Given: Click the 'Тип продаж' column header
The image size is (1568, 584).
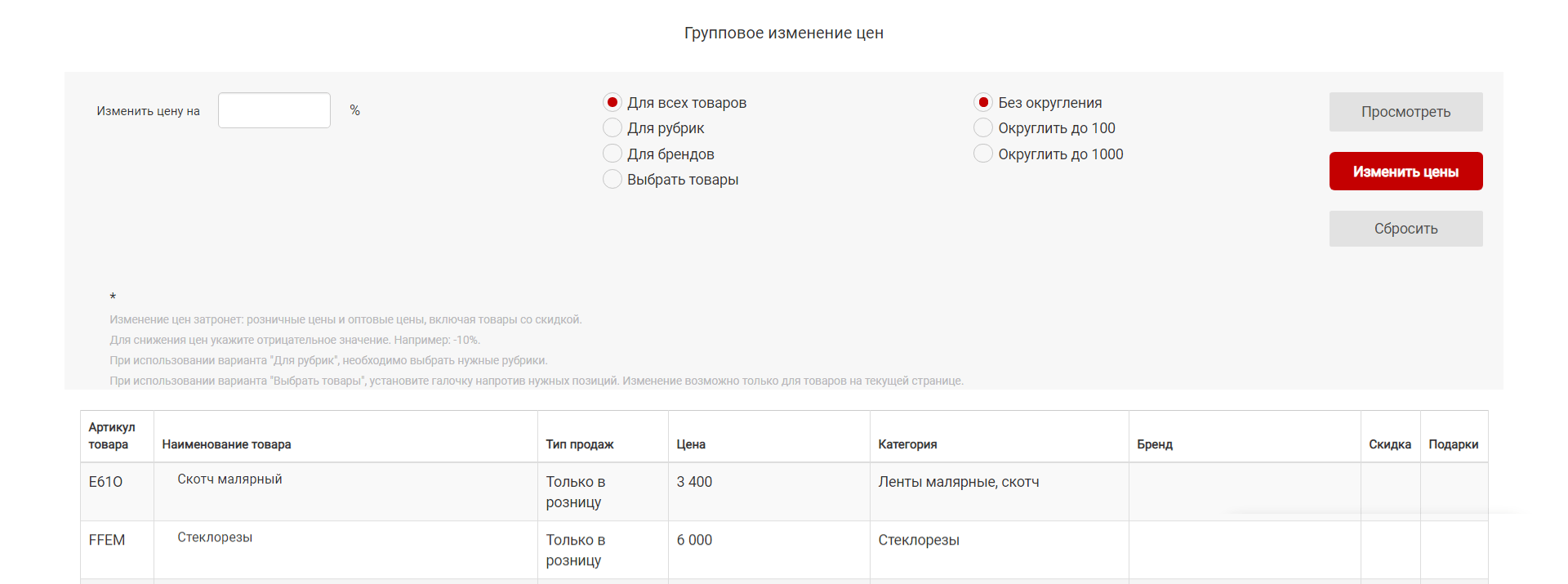Looking at the screenshot, I should 580,444.
